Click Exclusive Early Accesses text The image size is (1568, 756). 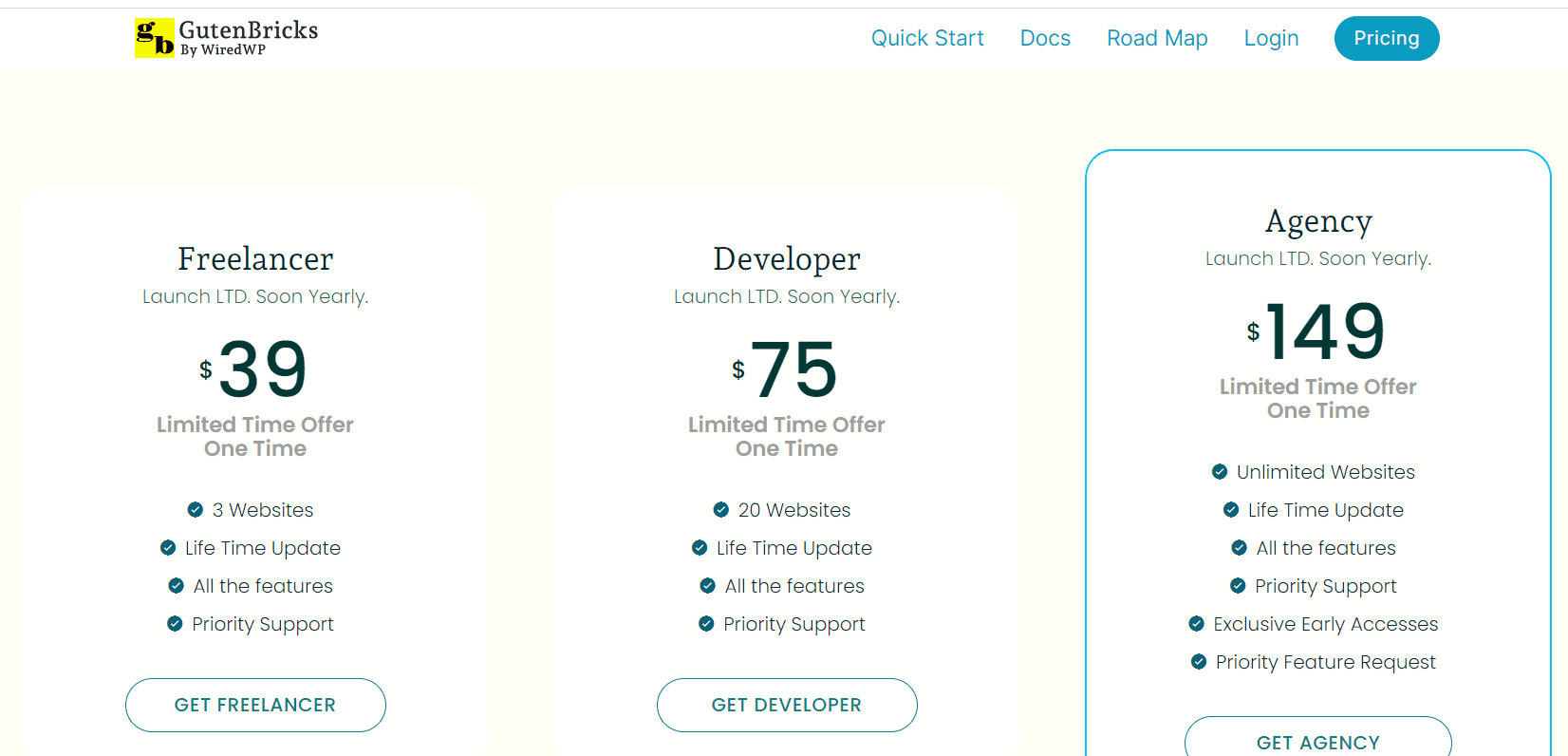point(1326,624)
